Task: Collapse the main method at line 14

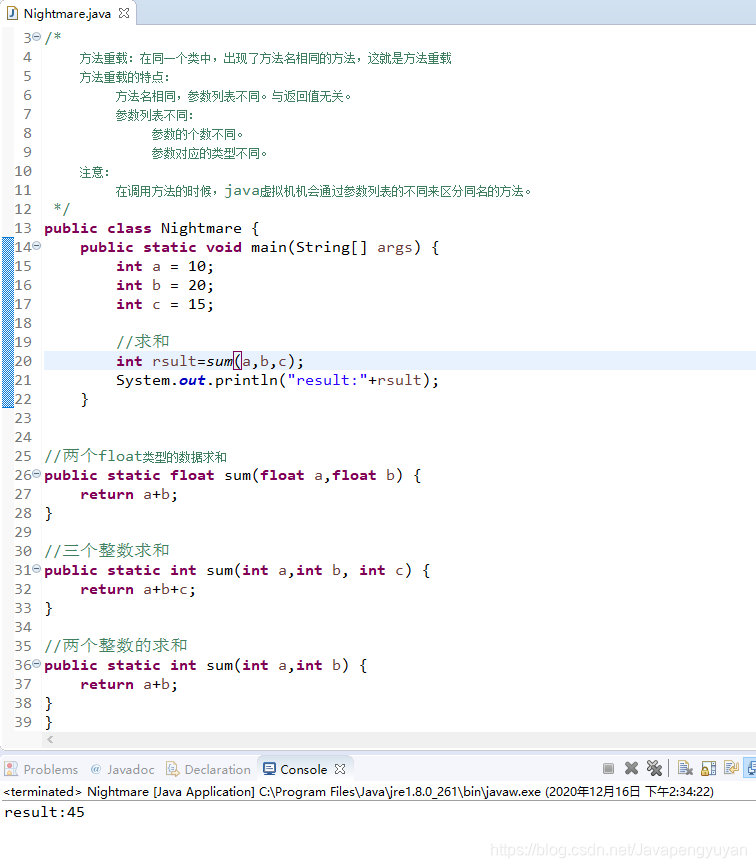Action: click(37, 246)
